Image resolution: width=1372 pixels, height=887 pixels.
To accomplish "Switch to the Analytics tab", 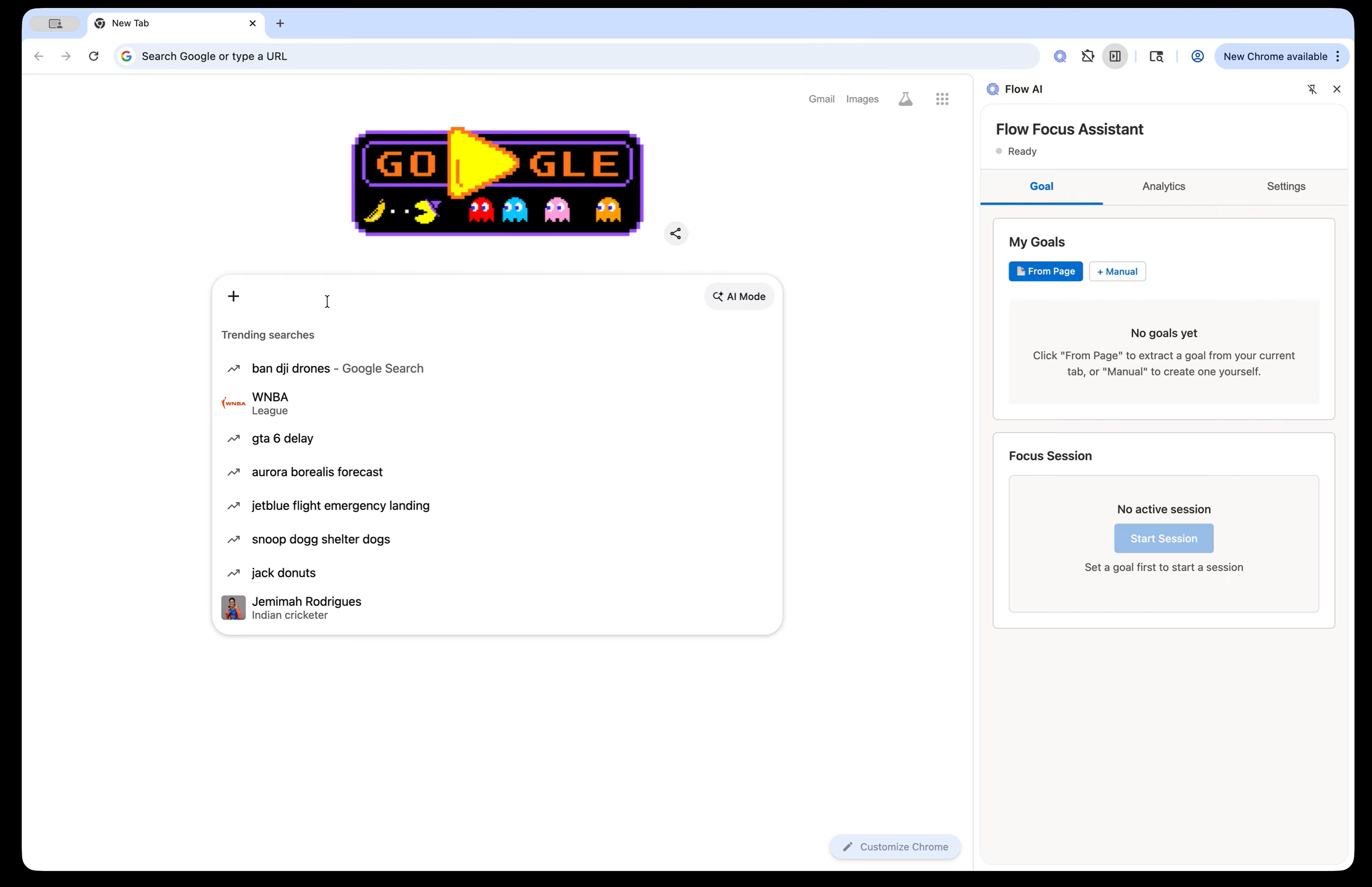I will pos(1163,187).
